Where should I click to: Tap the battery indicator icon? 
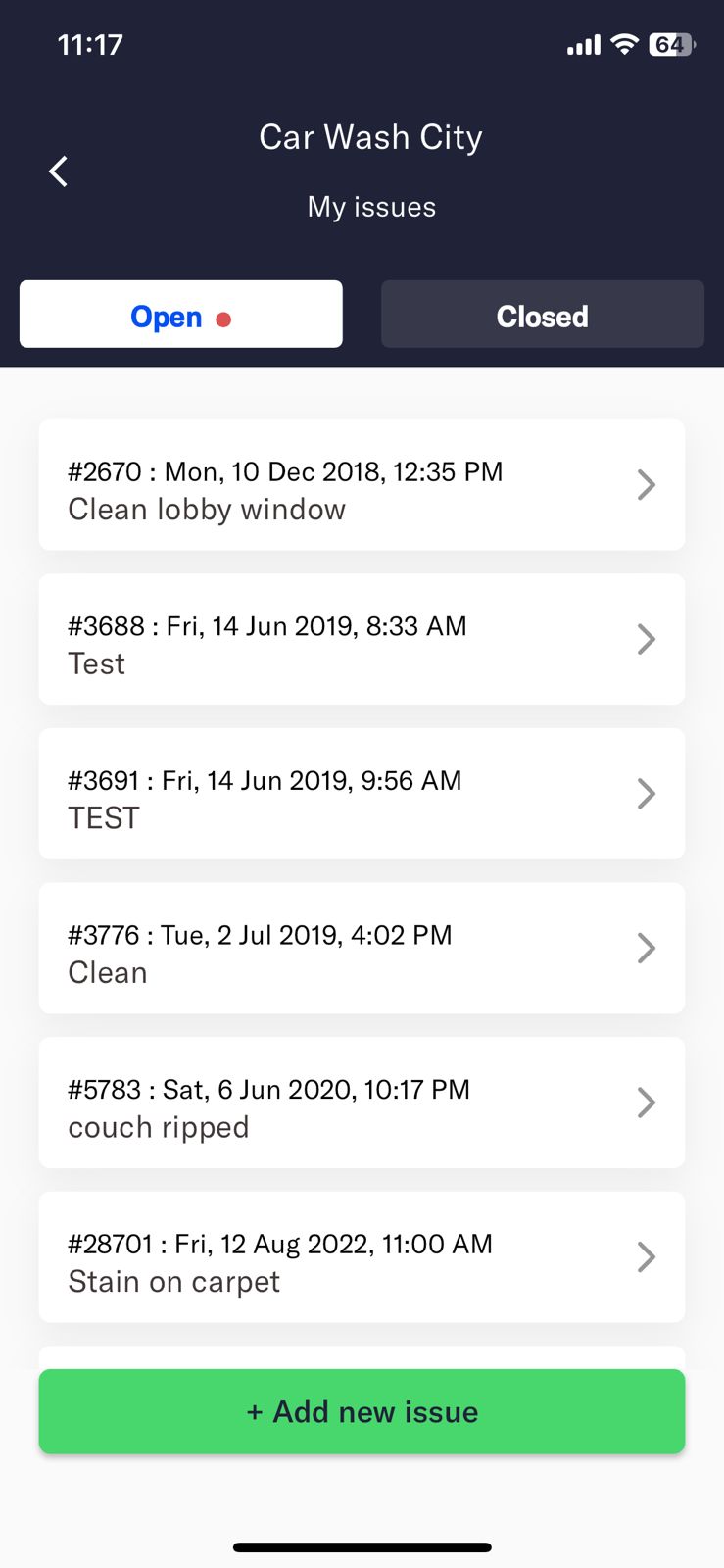pyautogui.click(x=671, y=44)
